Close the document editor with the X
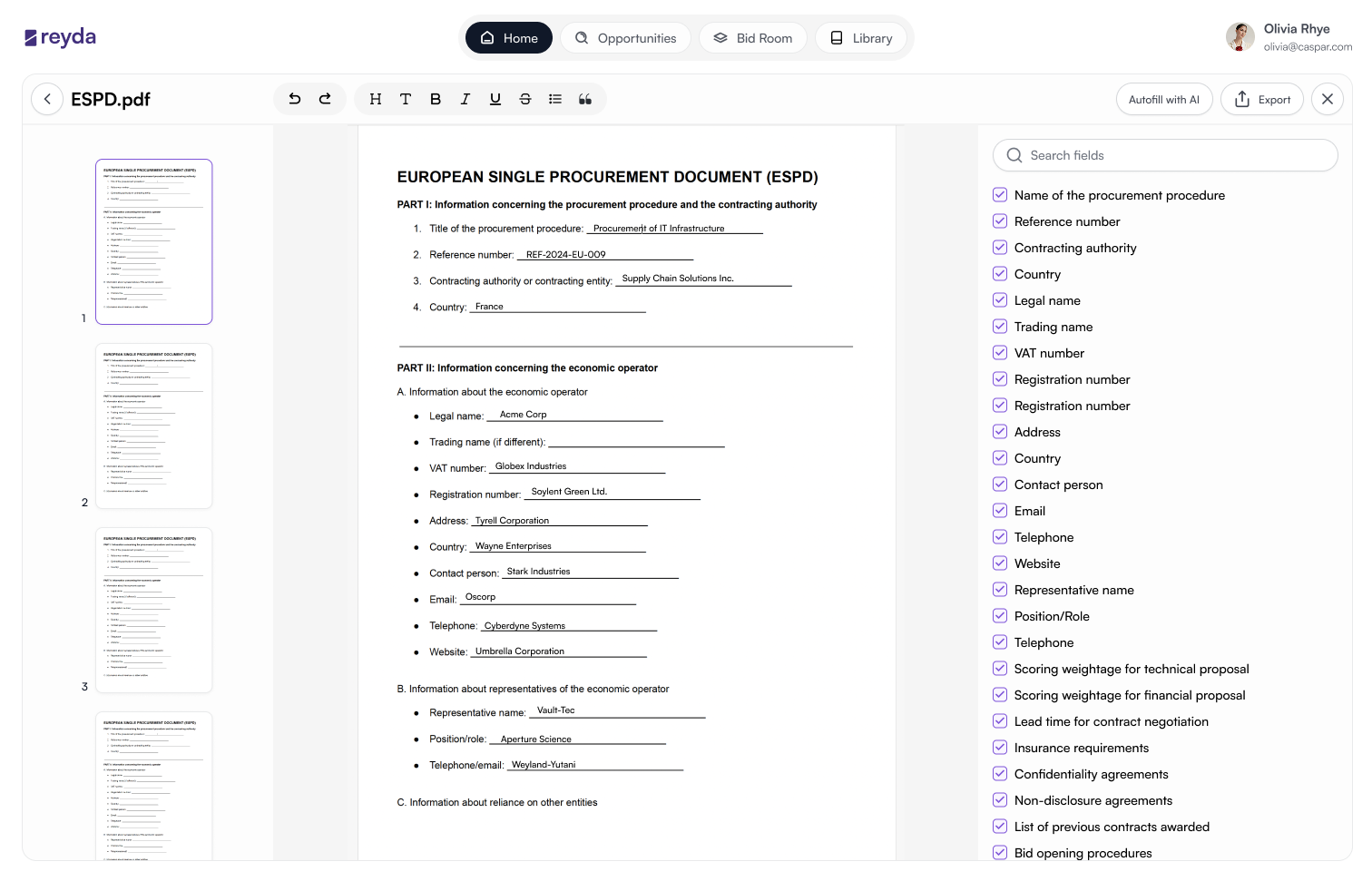 pos(1328,99)
